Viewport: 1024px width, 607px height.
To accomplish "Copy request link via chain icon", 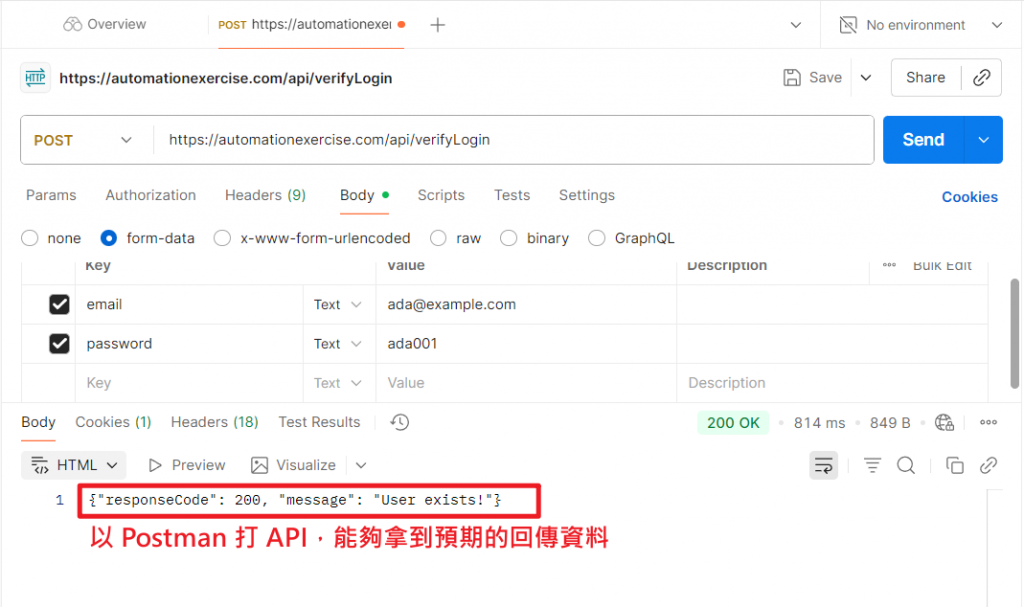I will (982, 77).
